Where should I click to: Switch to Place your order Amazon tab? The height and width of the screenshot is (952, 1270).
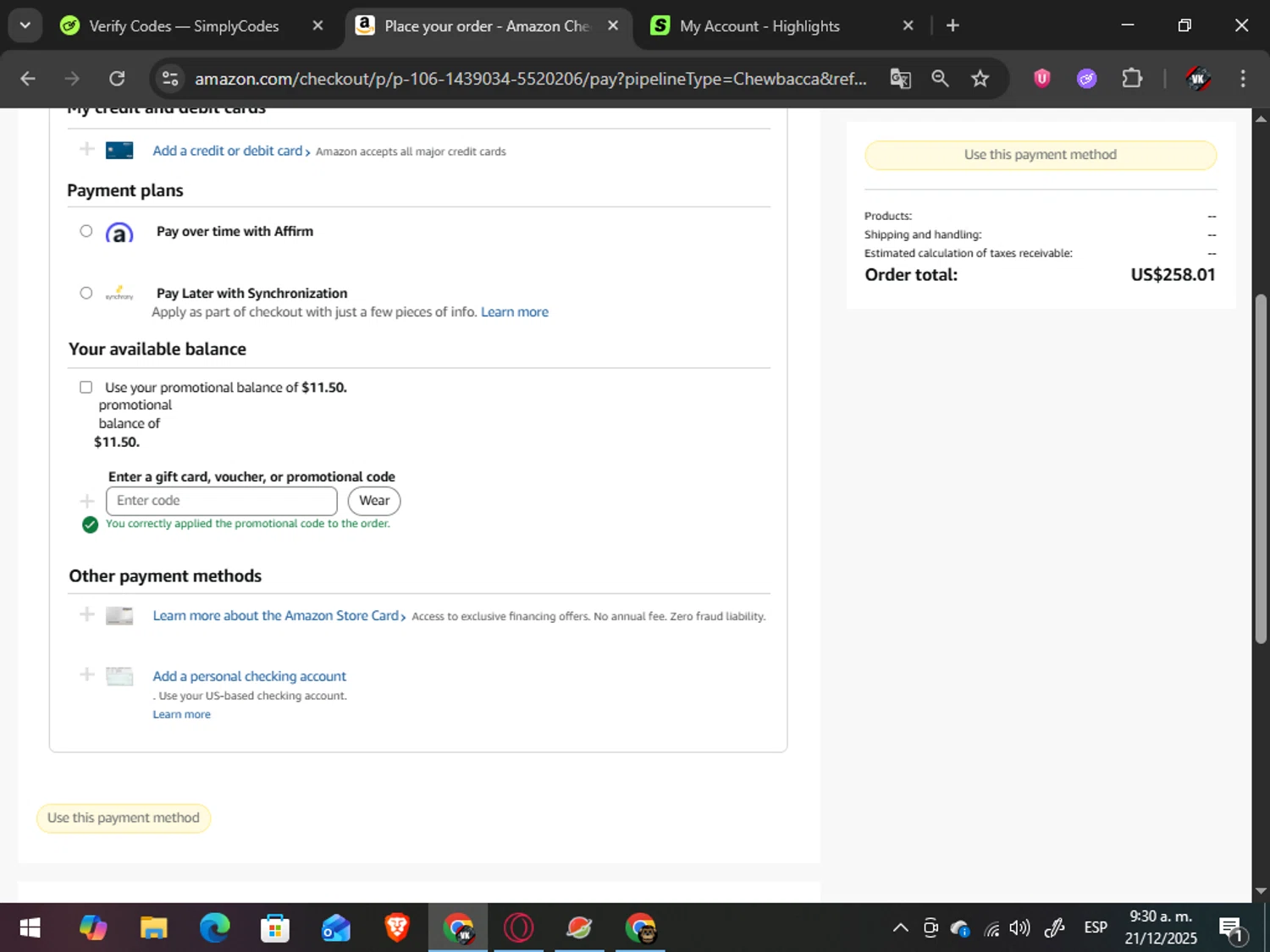tap(488, 26)
